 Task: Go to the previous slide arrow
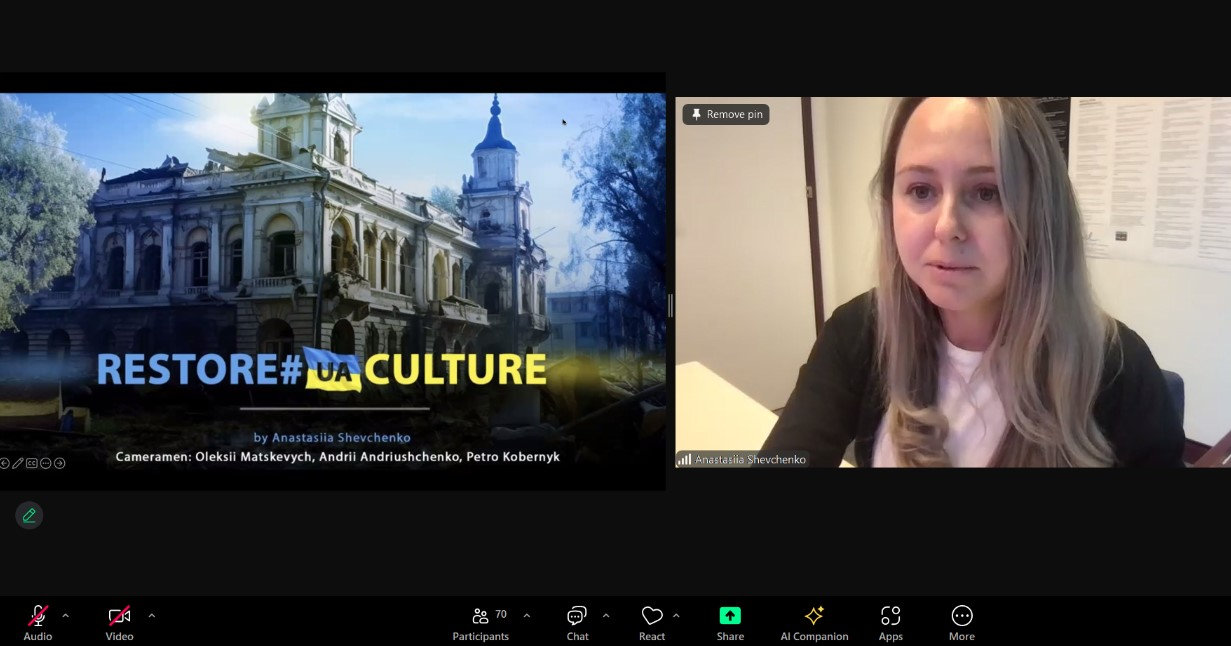click(4, 463)
